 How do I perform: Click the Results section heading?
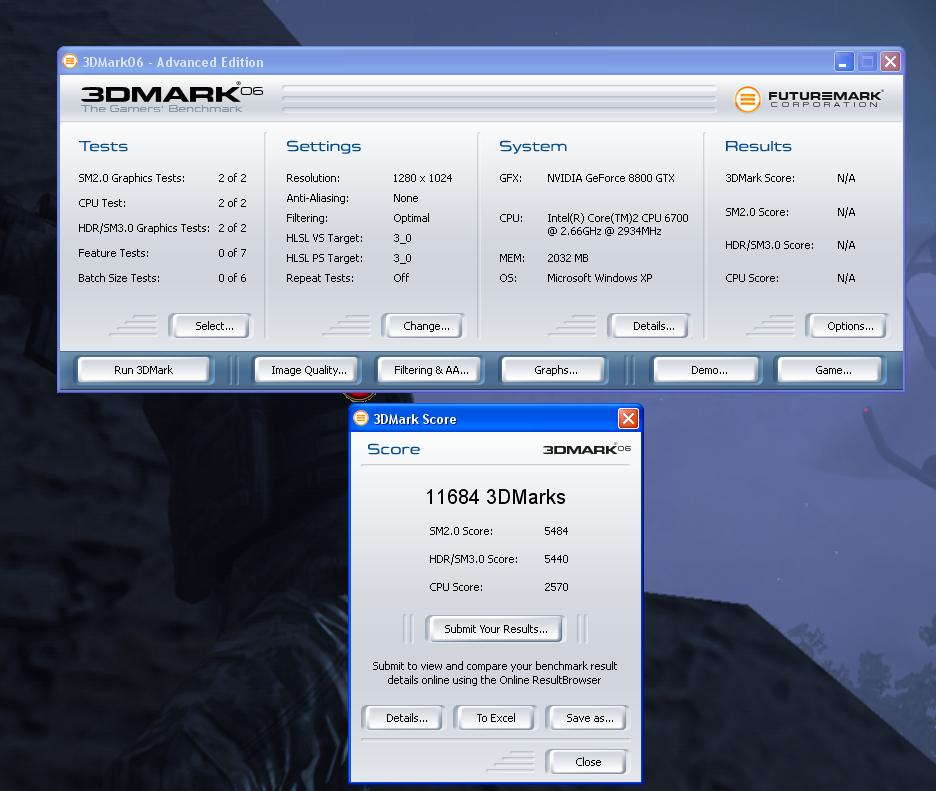coord(758,146)
